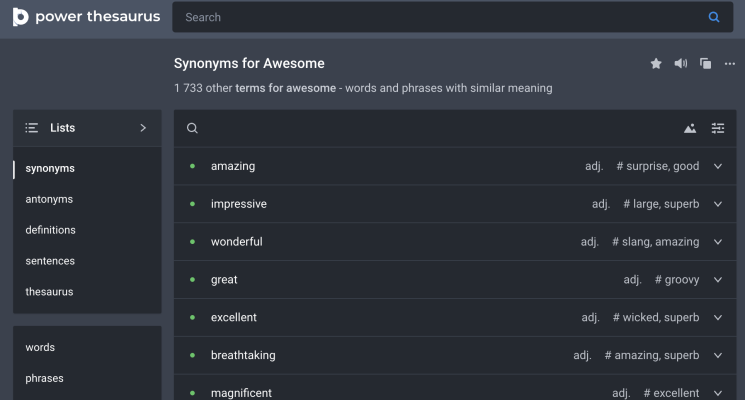Viewport: 745px width, 400px height.
Task: Switch to the definitions tab
Action: (50, 230)
